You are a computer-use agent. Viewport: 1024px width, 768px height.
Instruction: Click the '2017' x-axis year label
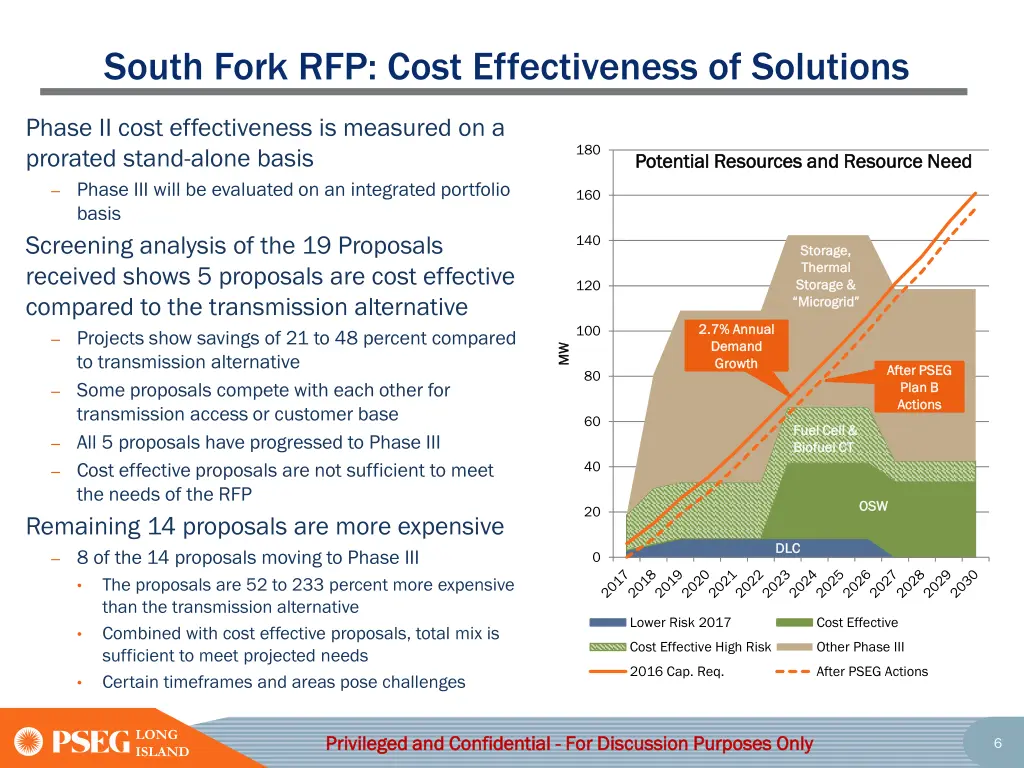[615, 583]
